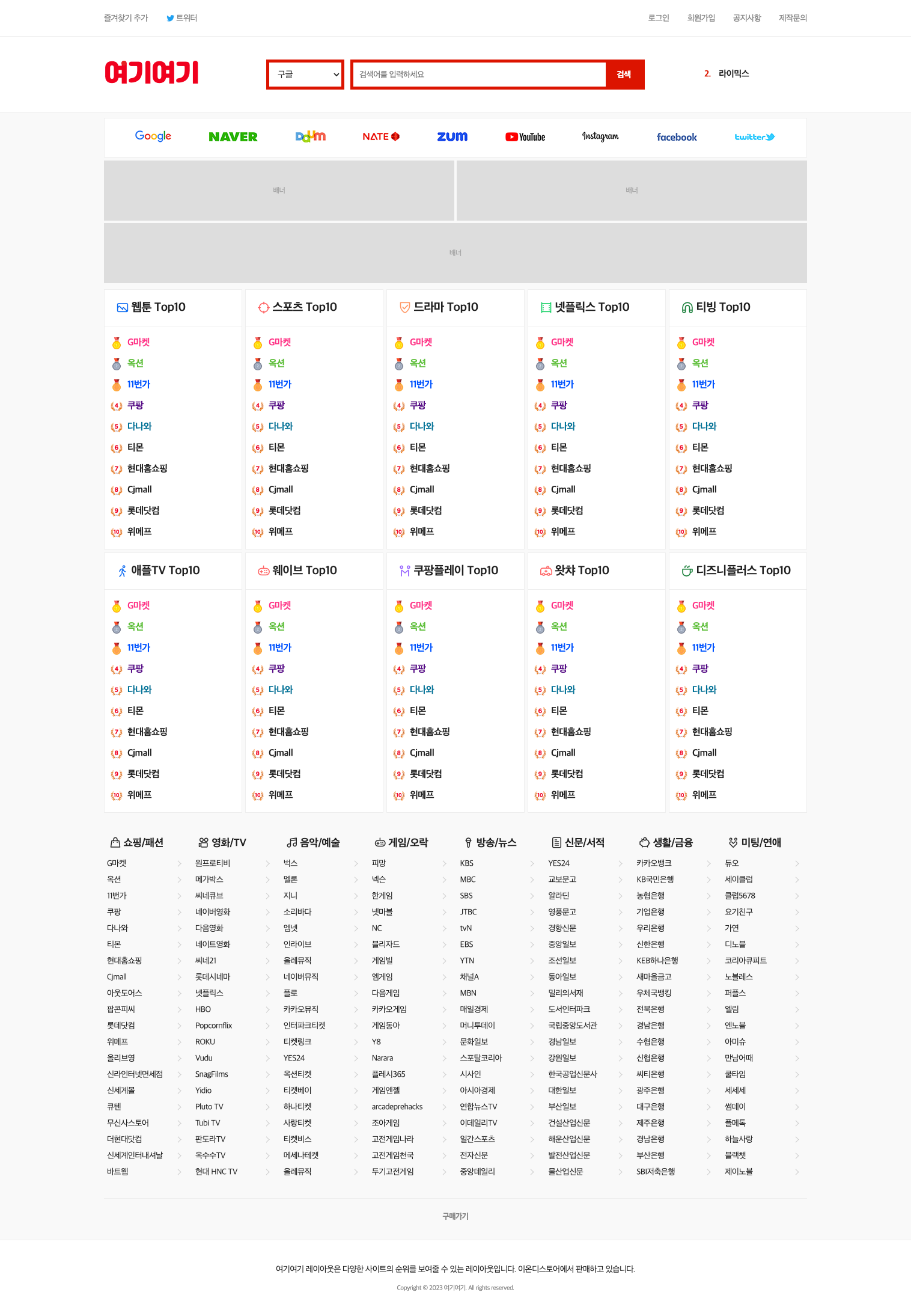Open the NAVER logo shortcut
This screenshot has height=1316, width=911.
point(233,137)
